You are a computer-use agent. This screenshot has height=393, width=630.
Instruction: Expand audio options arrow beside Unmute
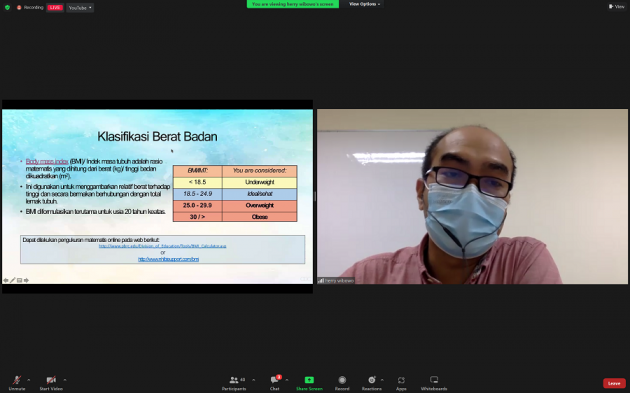click(x=29, y=380)
